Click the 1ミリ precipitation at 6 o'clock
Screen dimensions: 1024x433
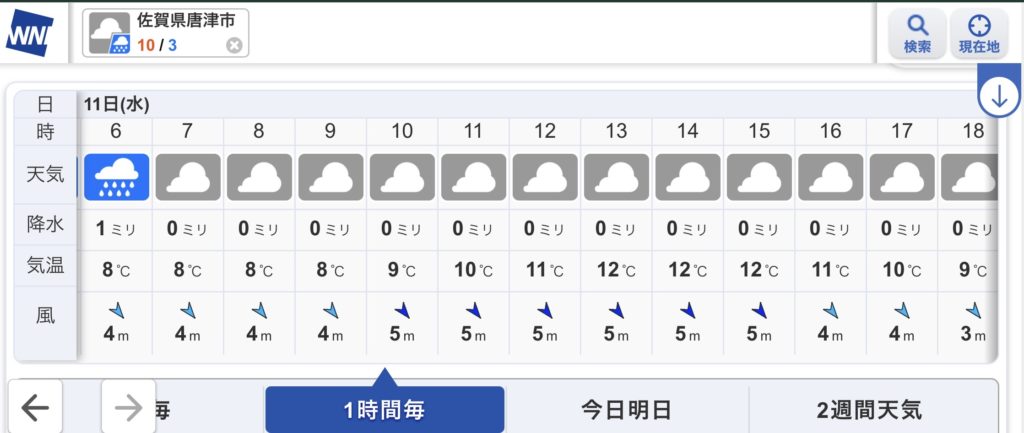117,228
